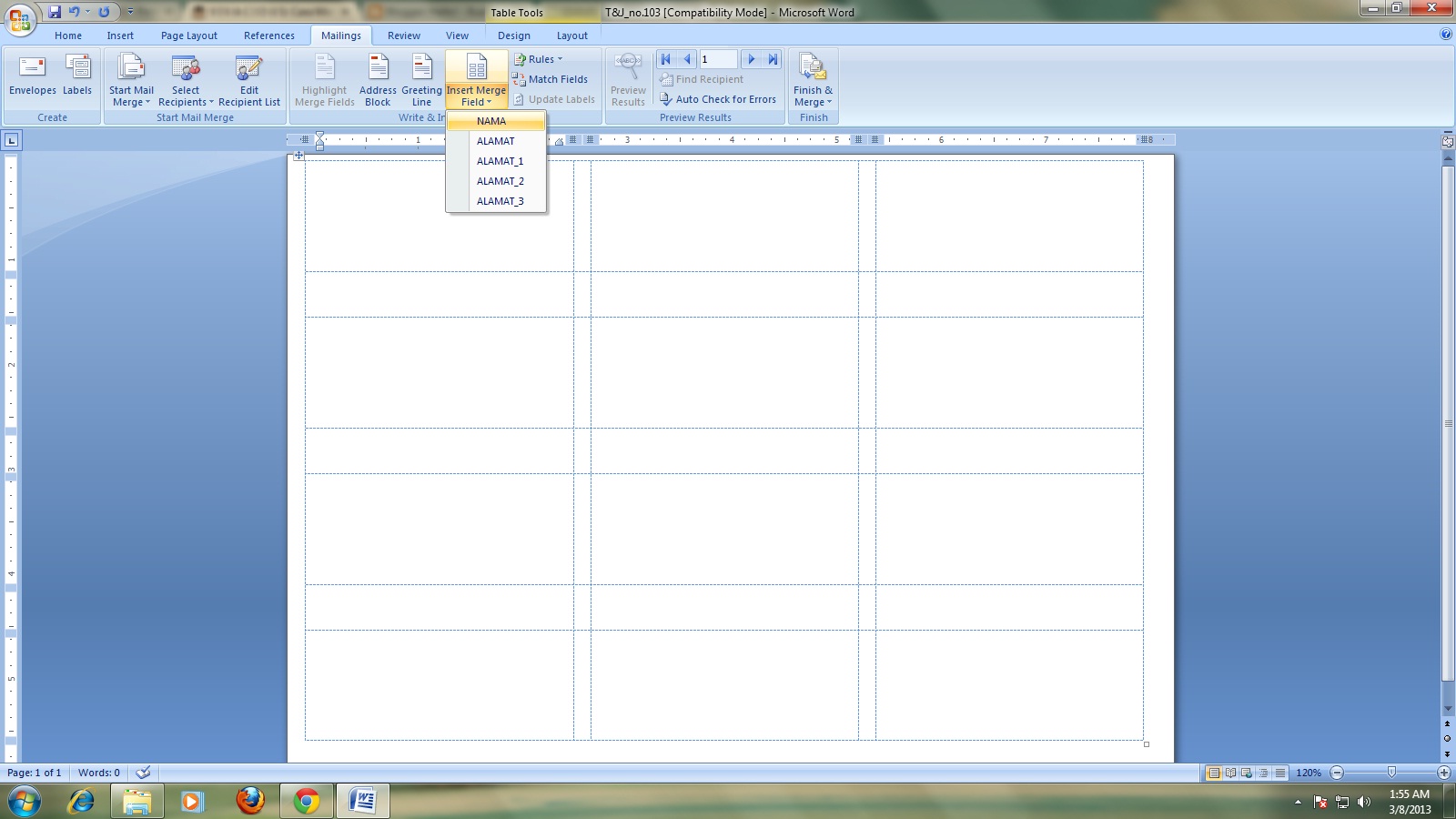1456x819 pixels.
Task: Open Internet Explorer from the taskbar
Action: click(x=82, y=801)
